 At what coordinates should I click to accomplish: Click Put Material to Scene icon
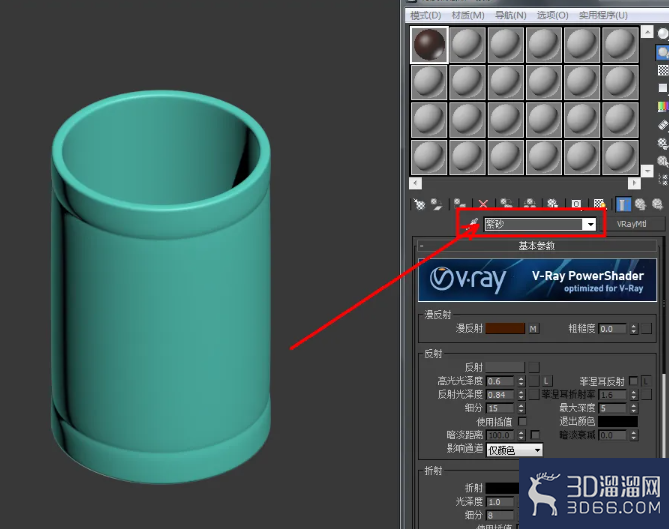[437, 204]
